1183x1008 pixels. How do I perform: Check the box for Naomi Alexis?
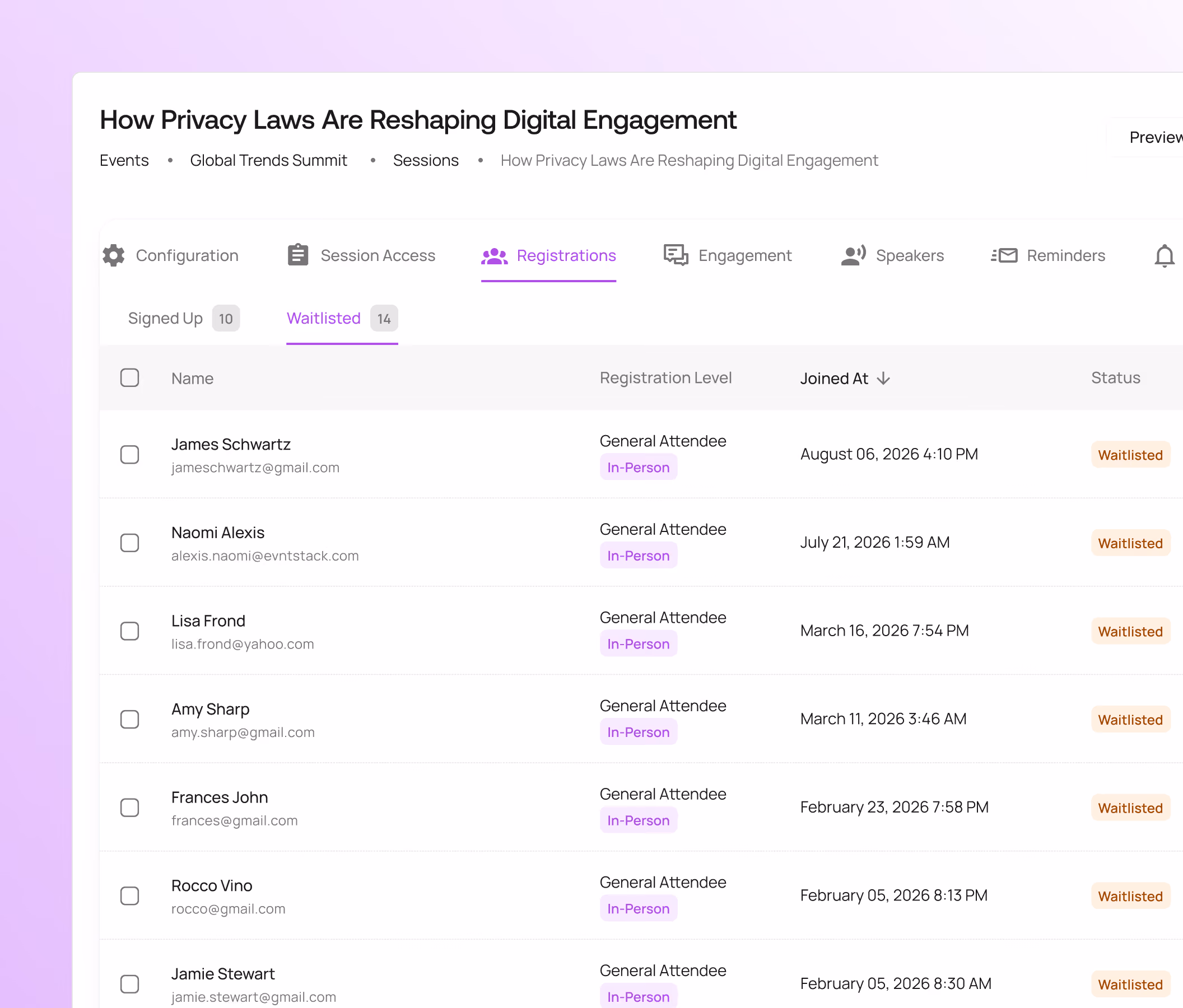[129, 543]
